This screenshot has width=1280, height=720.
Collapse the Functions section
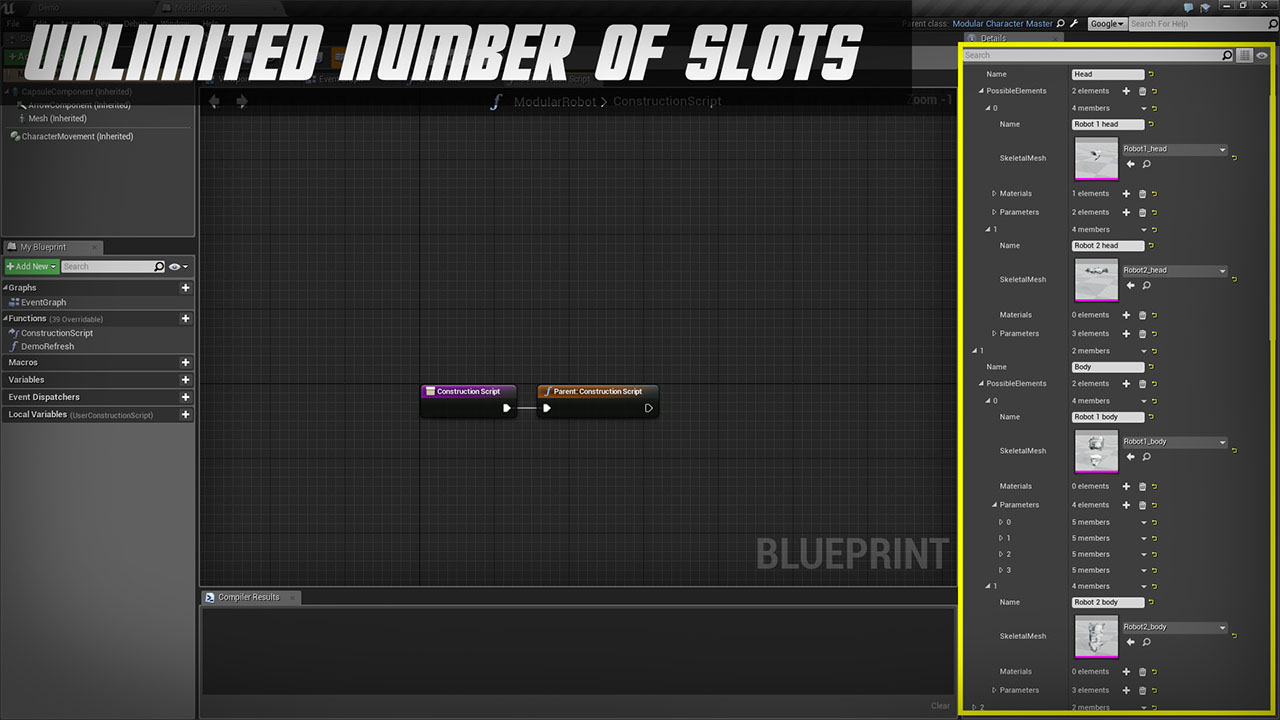point(5,319)
